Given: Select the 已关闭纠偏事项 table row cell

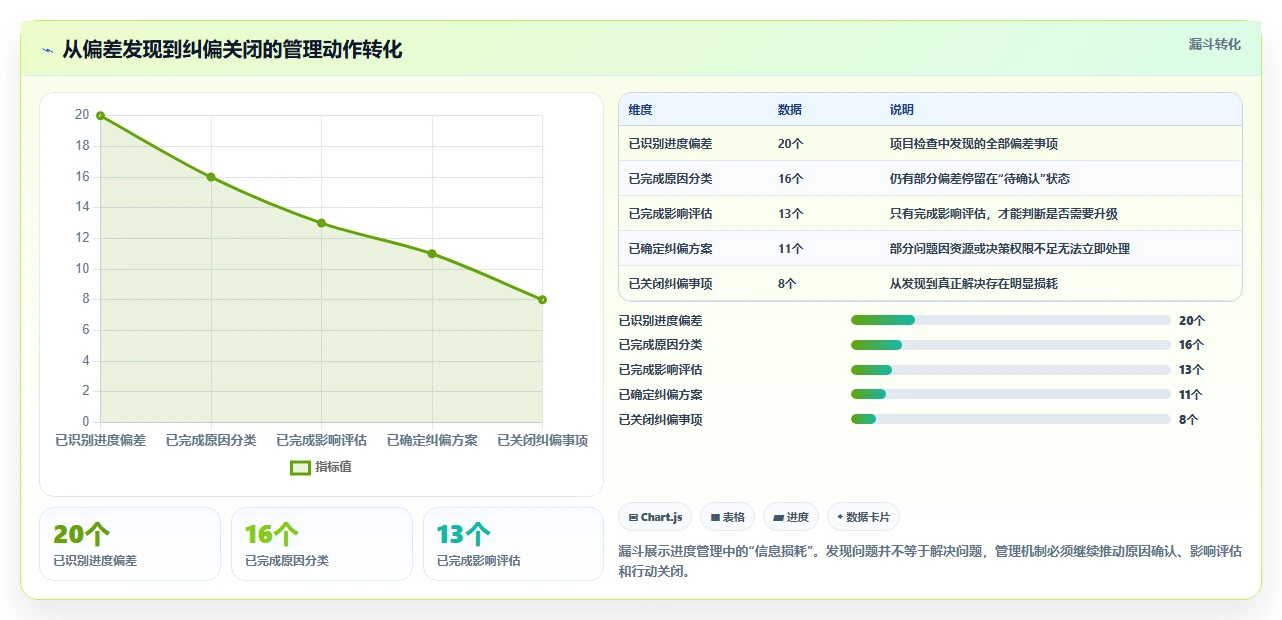Looking at the screenshot, I should coord(671,284).
